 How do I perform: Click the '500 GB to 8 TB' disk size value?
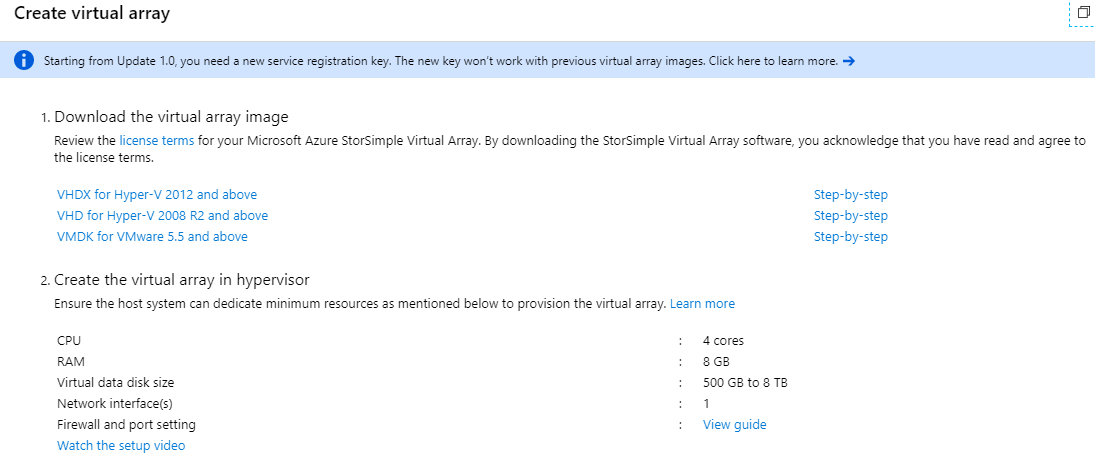745,383
